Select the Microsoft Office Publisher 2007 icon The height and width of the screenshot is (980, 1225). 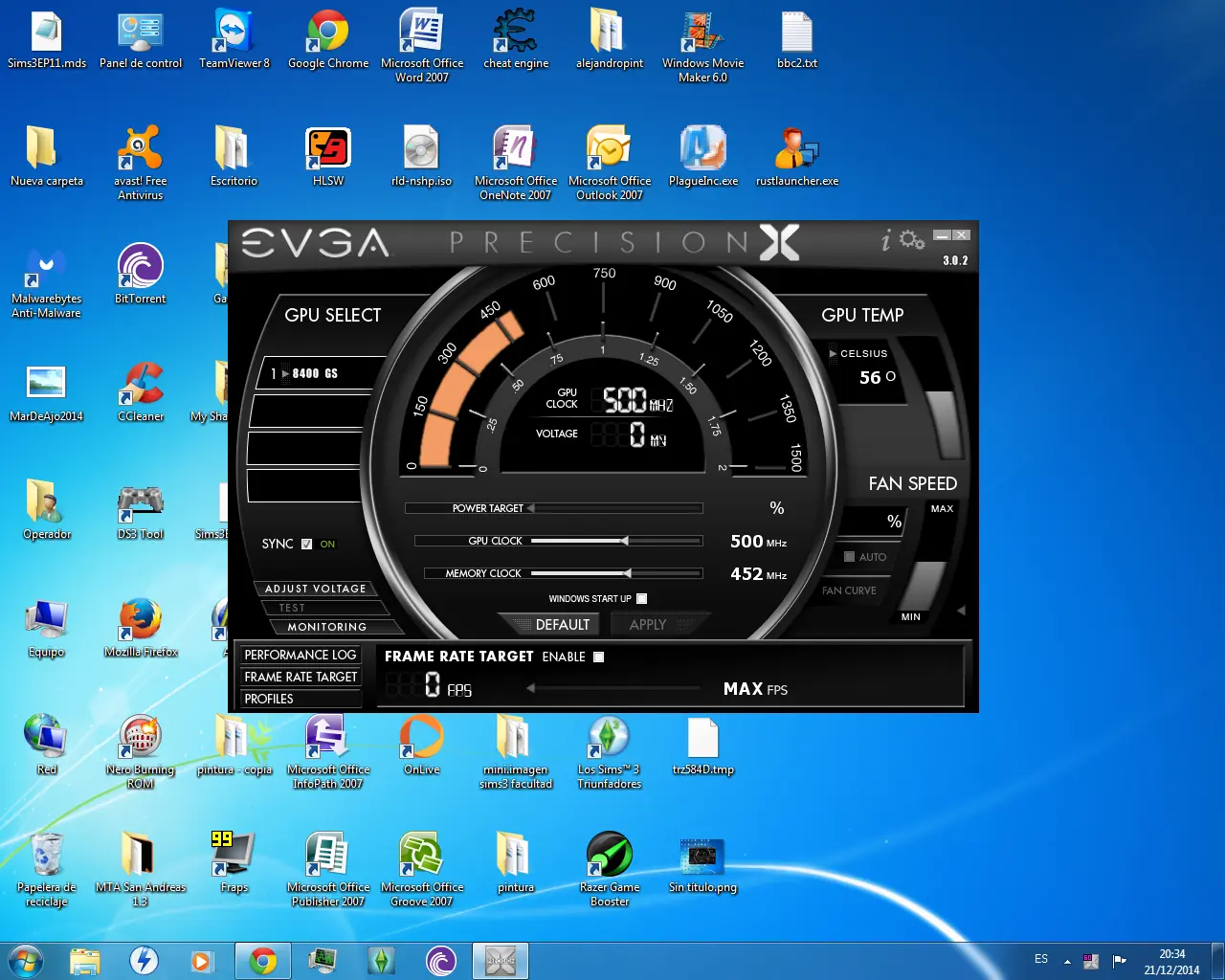(x=328, y=870)
